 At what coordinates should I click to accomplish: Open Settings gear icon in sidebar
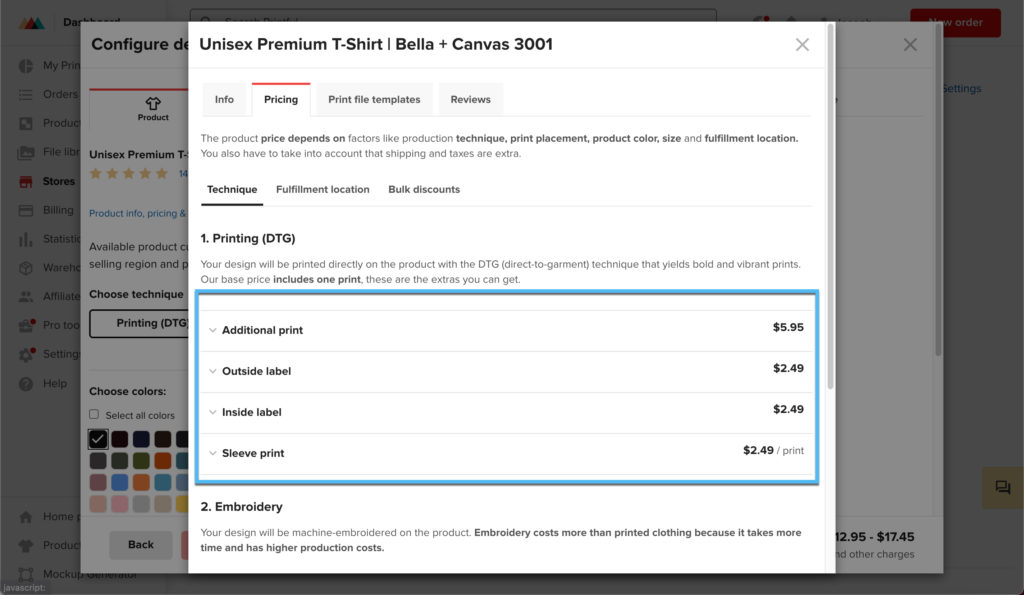coord(26,355)
